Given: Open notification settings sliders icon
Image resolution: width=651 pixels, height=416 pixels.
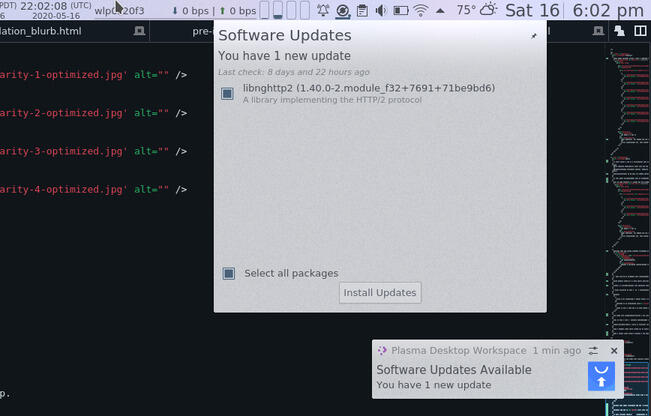Looking at the screenshot, I should 593,351.
